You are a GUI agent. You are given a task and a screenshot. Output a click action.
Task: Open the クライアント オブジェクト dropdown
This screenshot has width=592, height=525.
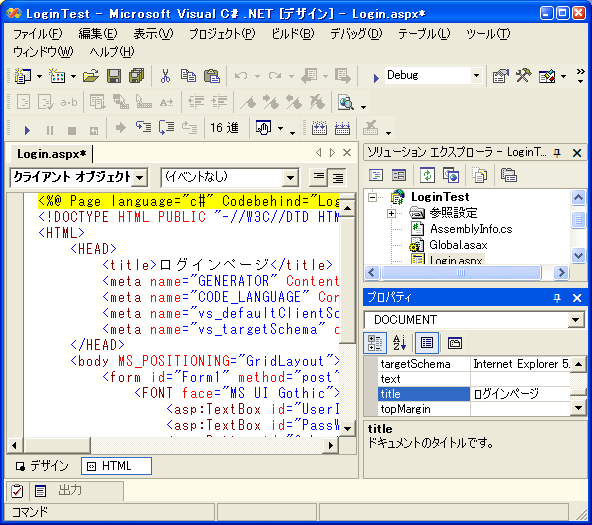[140, 177]
